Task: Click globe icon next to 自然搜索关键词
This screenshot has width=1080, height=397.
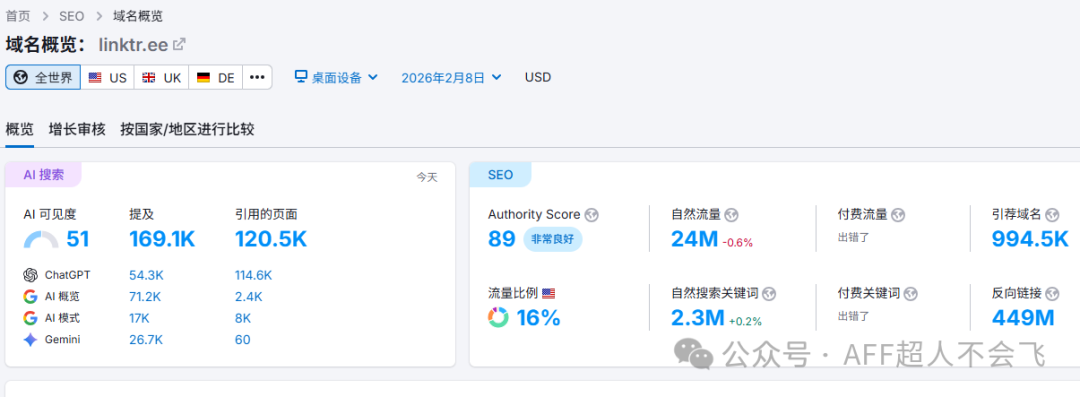Action: tap(769, 294)
